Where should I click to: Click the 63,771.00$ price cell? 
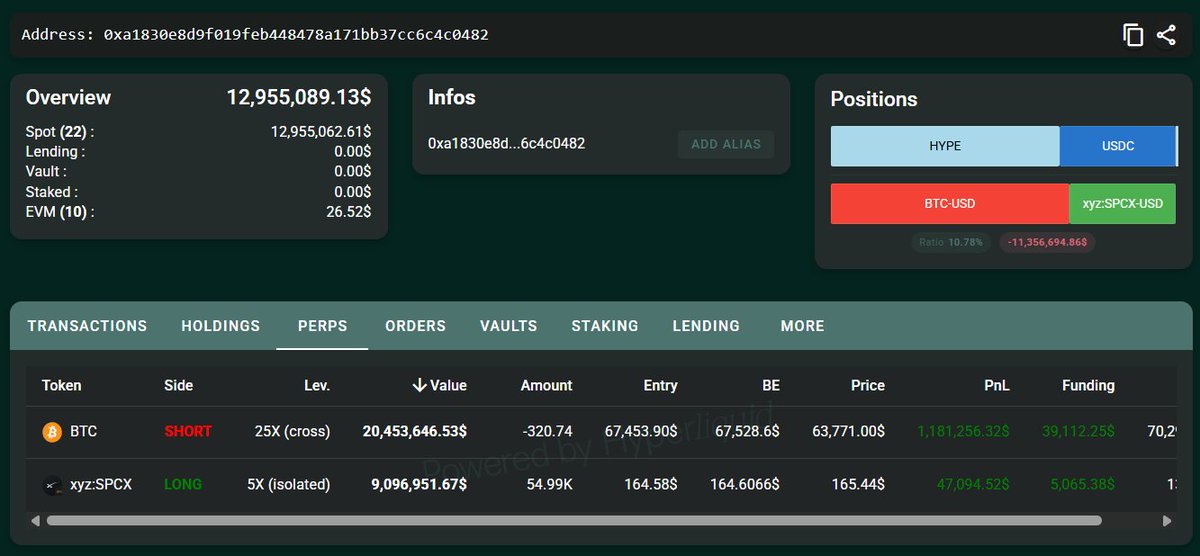[847, 432]
